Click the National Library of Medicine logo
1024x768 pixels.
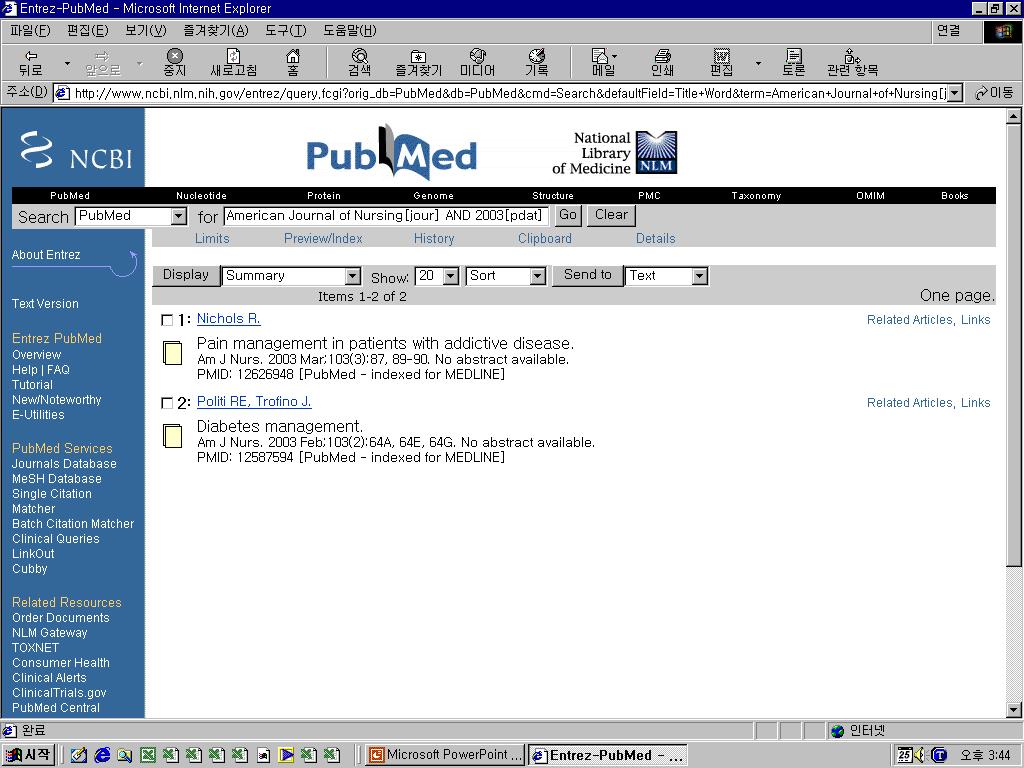tap(614, 153)
